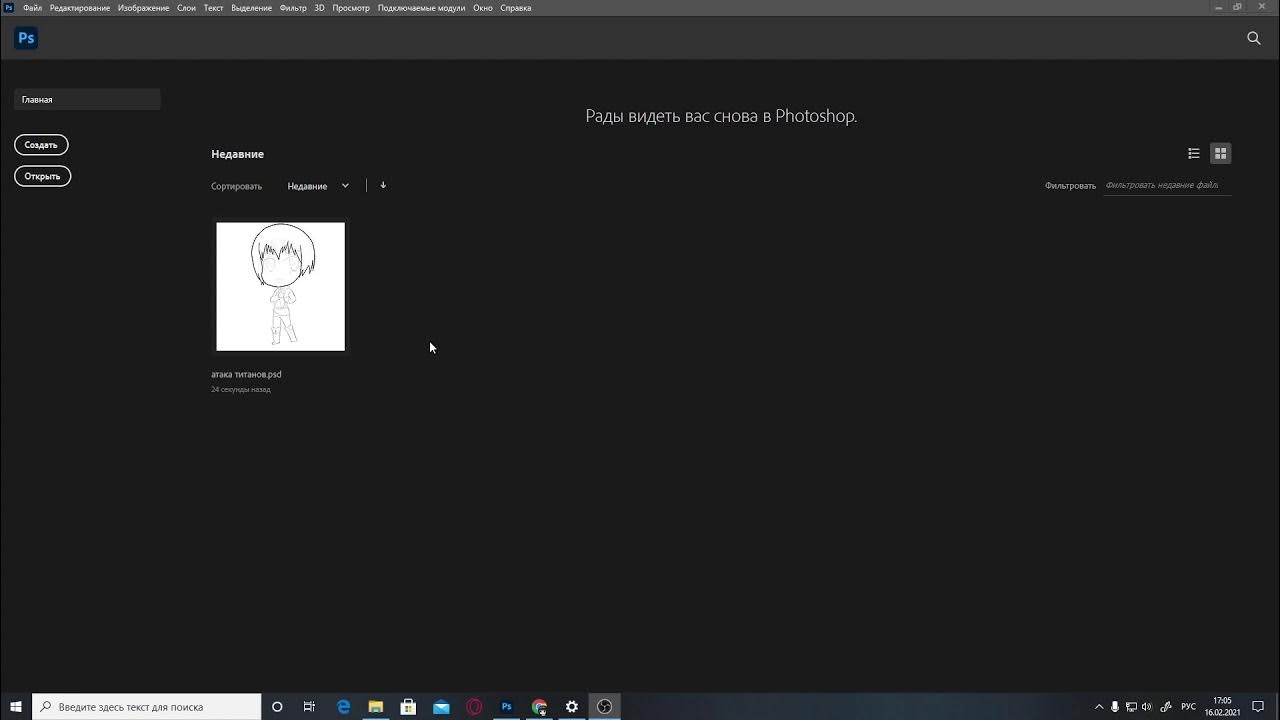The image size is (1280, 720).
Task: Open Settings gear on taskbar
Action: (x=572, y=706)
